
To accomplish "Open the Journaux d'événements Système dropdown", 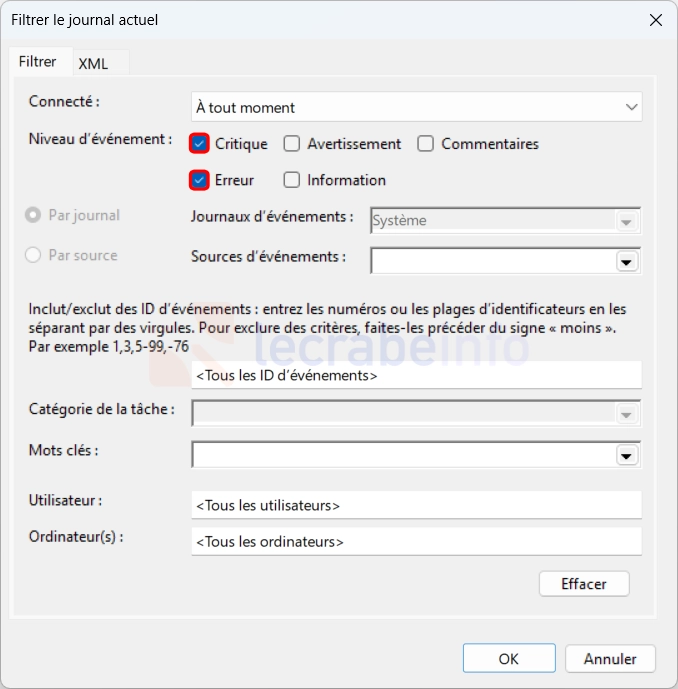I will pos(505,221).
